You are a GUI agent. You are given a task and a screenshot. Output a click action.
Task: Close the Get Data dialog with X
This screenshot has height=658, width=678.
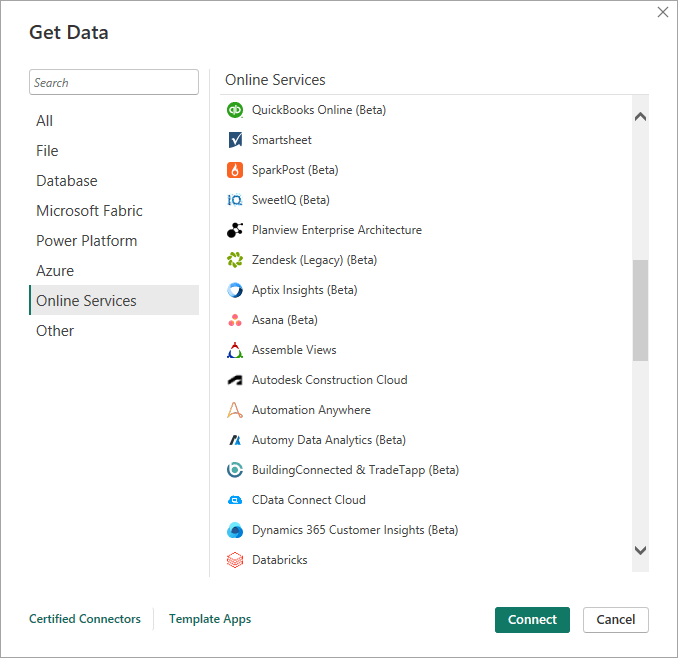663,12
